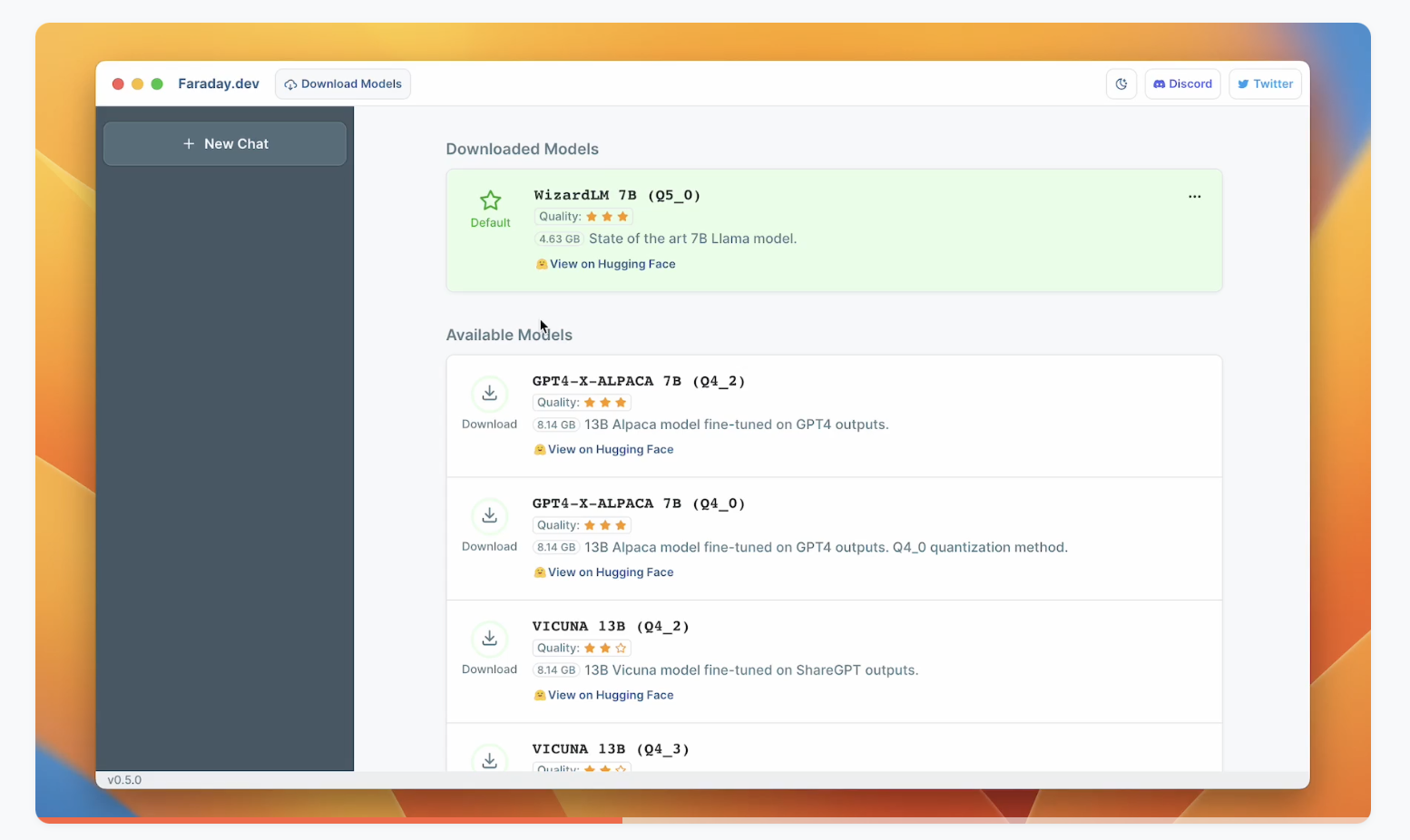View GPT4-X-ALPACA (Q4_2) on Hugging Face
Viewport: 1410px width, 840px height.
tap(604, 449)
